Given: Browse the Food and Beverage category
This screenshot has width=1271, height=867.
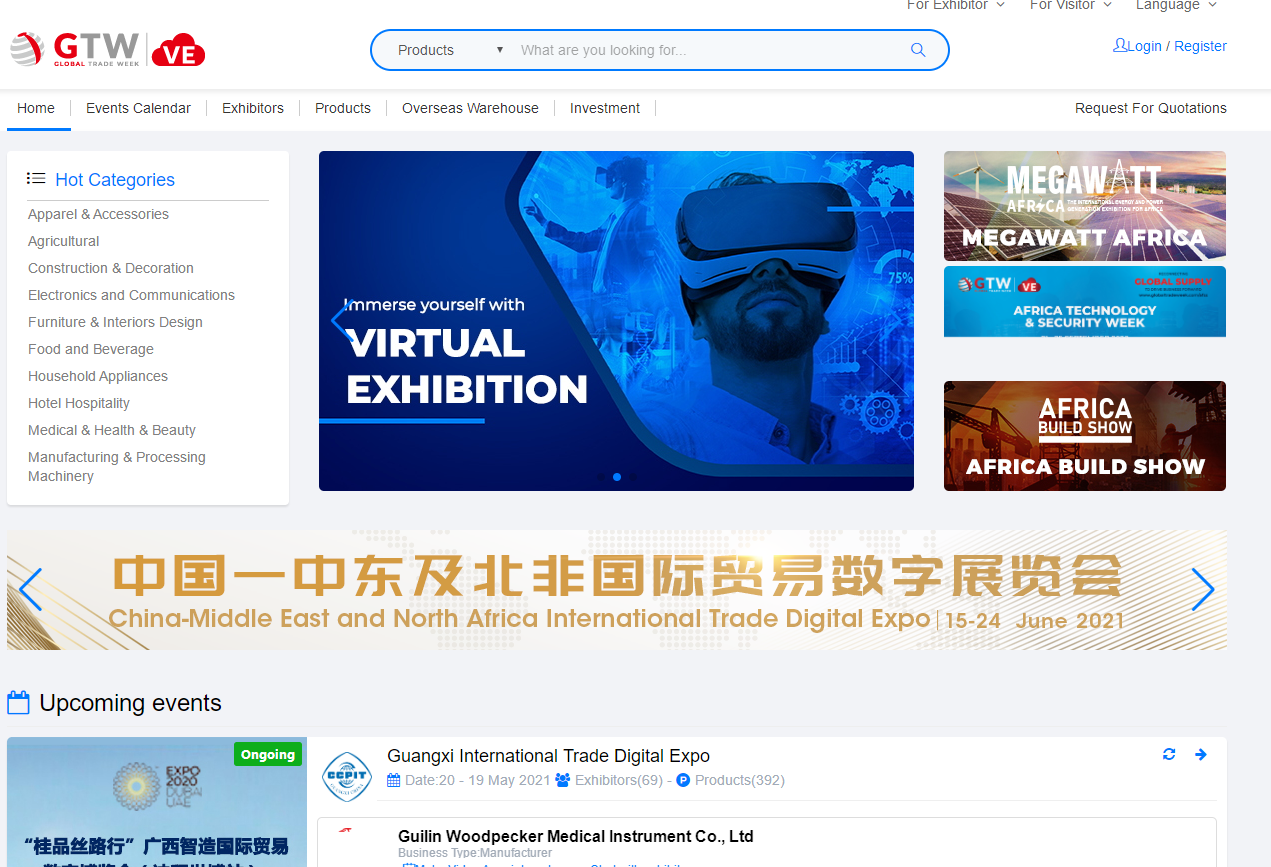Looking at the screenshot, I should [x=91, y=349].
